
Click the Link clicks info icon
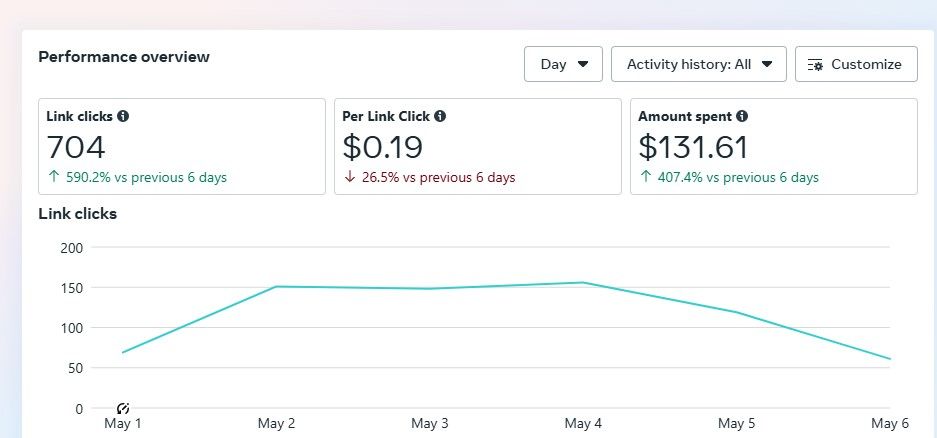pyautogui.click(x=123, y=116)
